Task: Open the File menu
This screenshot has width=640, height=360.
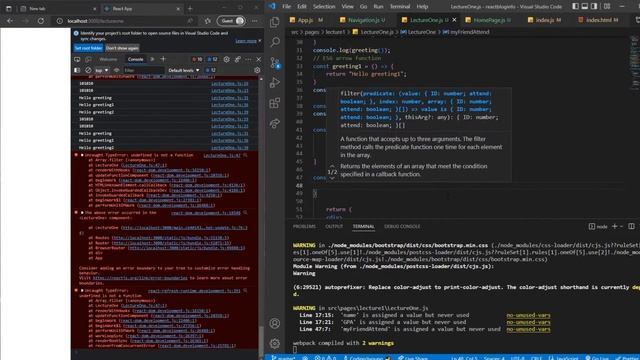Action: [287, 7]
